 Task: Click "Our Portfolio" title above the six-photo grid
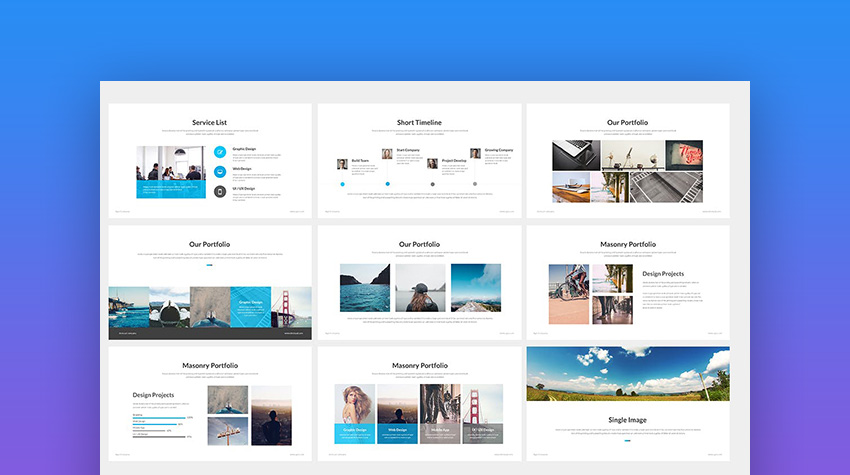pos(627,123)
